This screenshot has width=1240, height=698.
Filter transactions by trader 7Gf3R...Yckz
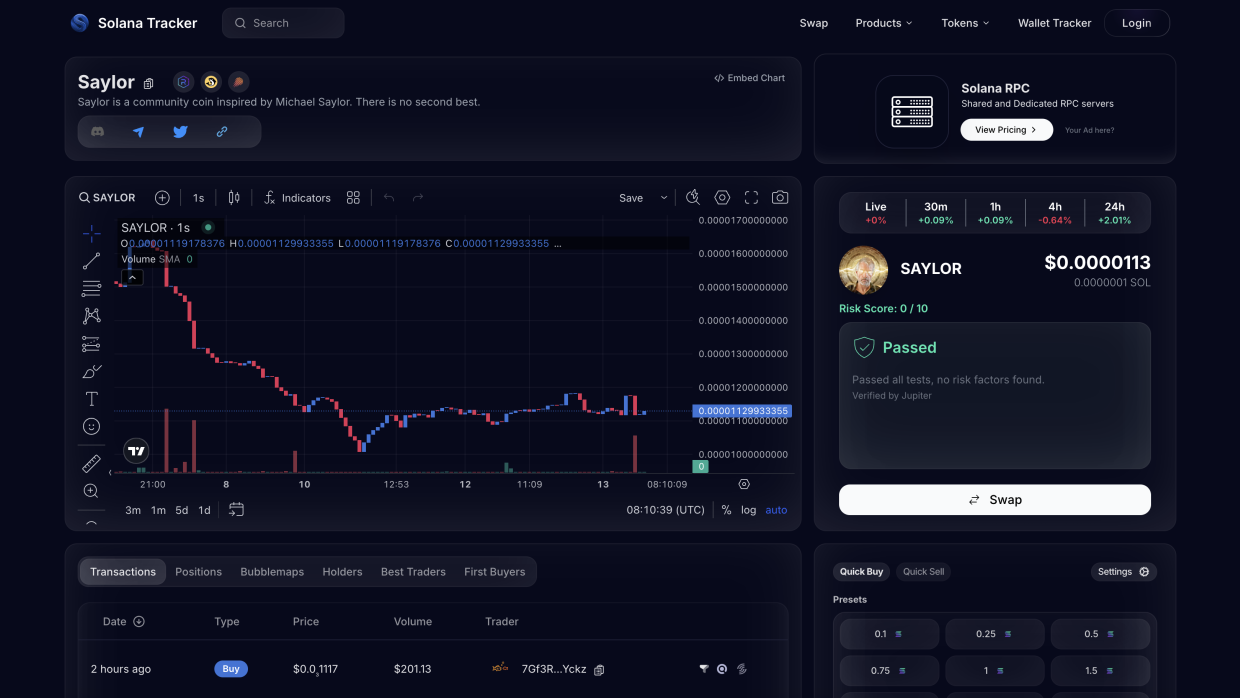pos(703,669)
